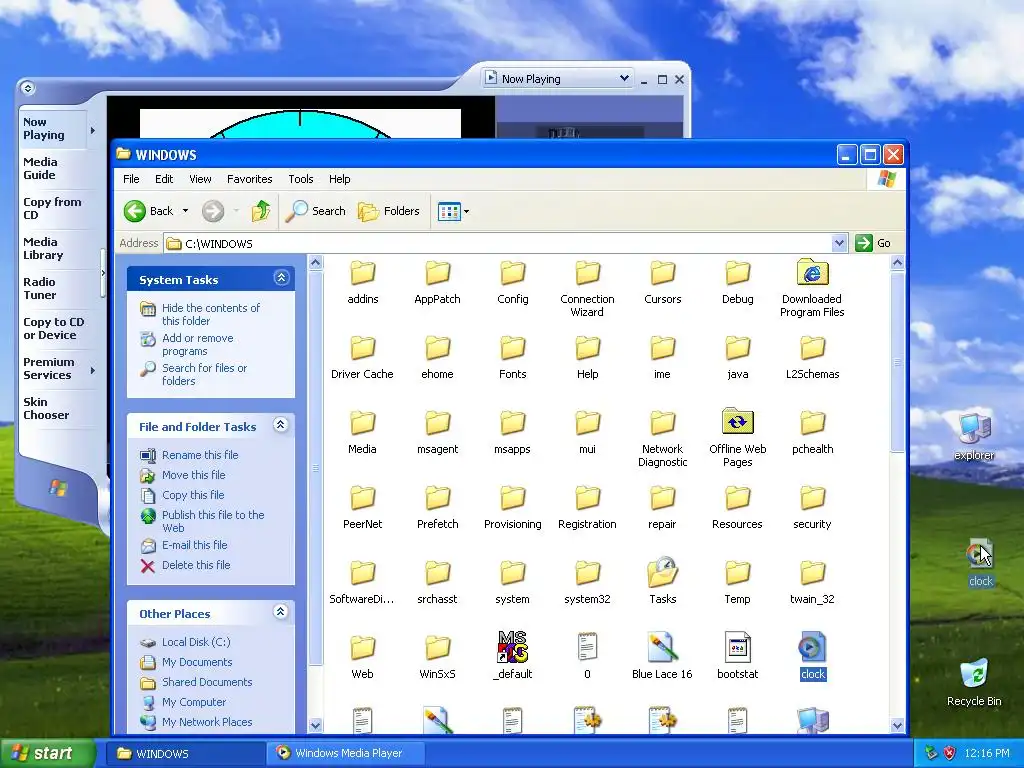Click Delete this file link

(196, 565)
